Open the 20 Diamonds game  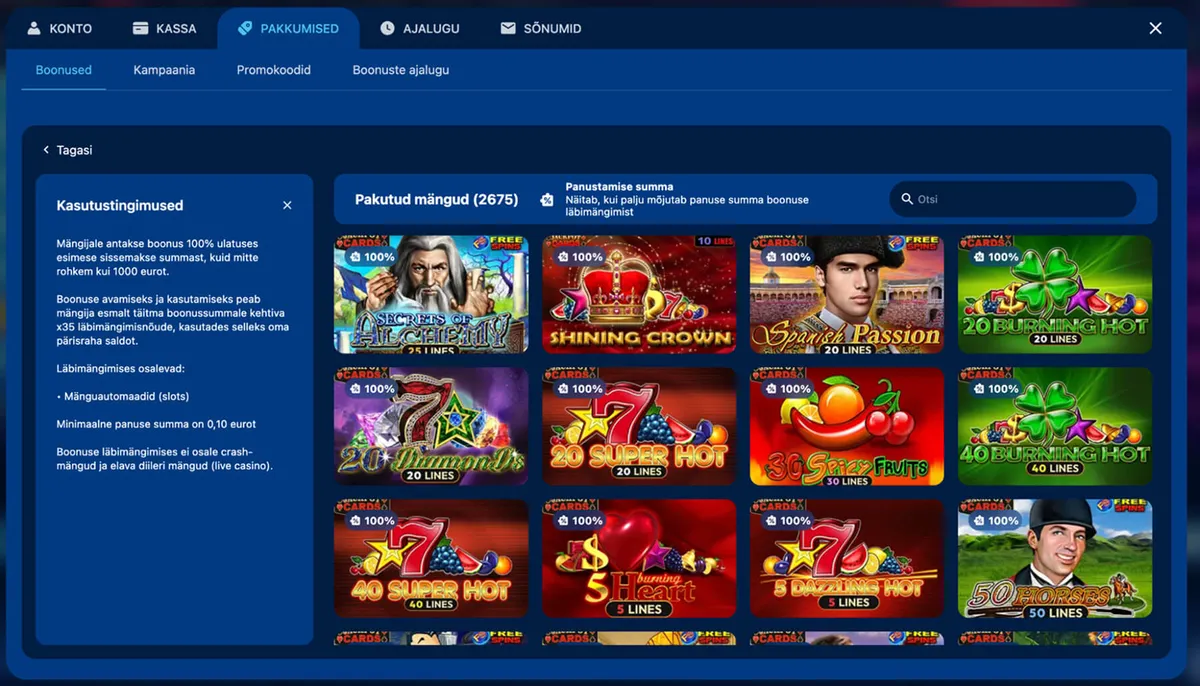431,427
